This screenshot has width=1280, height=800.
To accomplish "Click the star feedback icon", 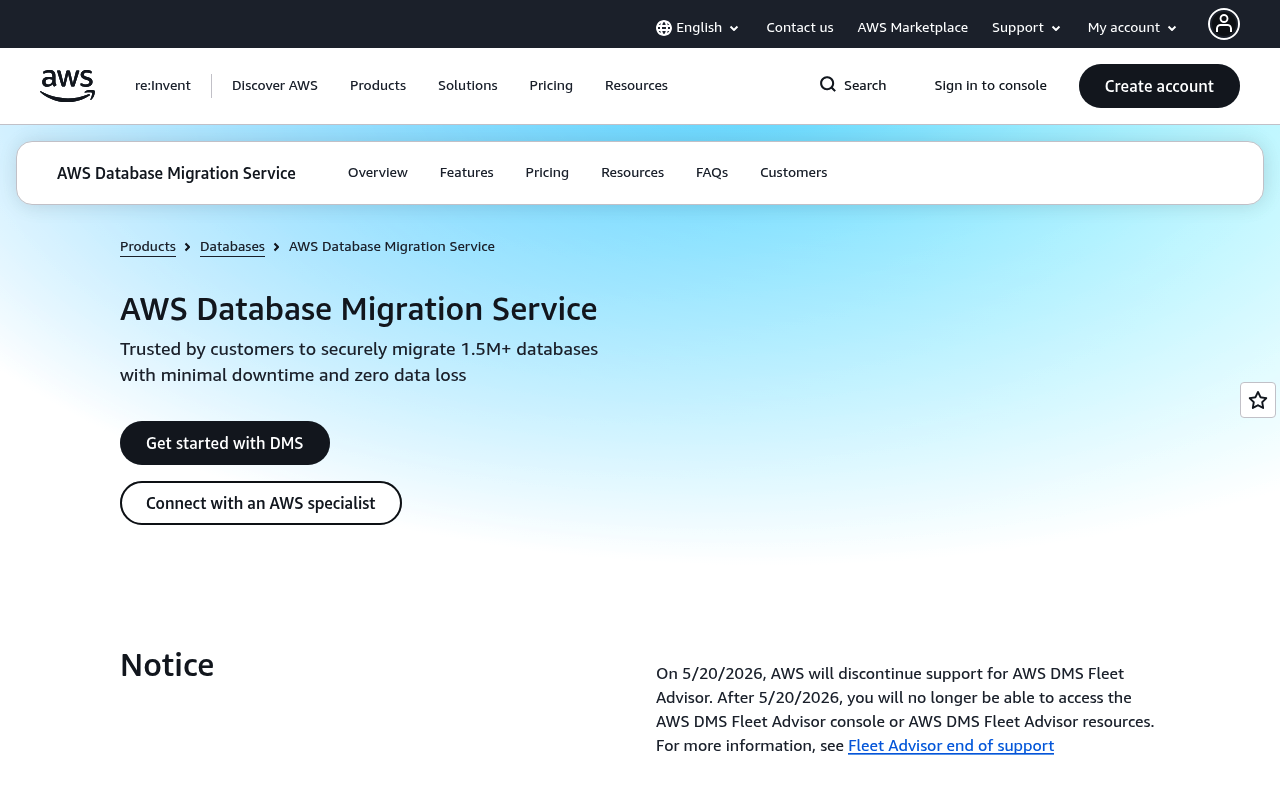I will tap(1258, 400).
